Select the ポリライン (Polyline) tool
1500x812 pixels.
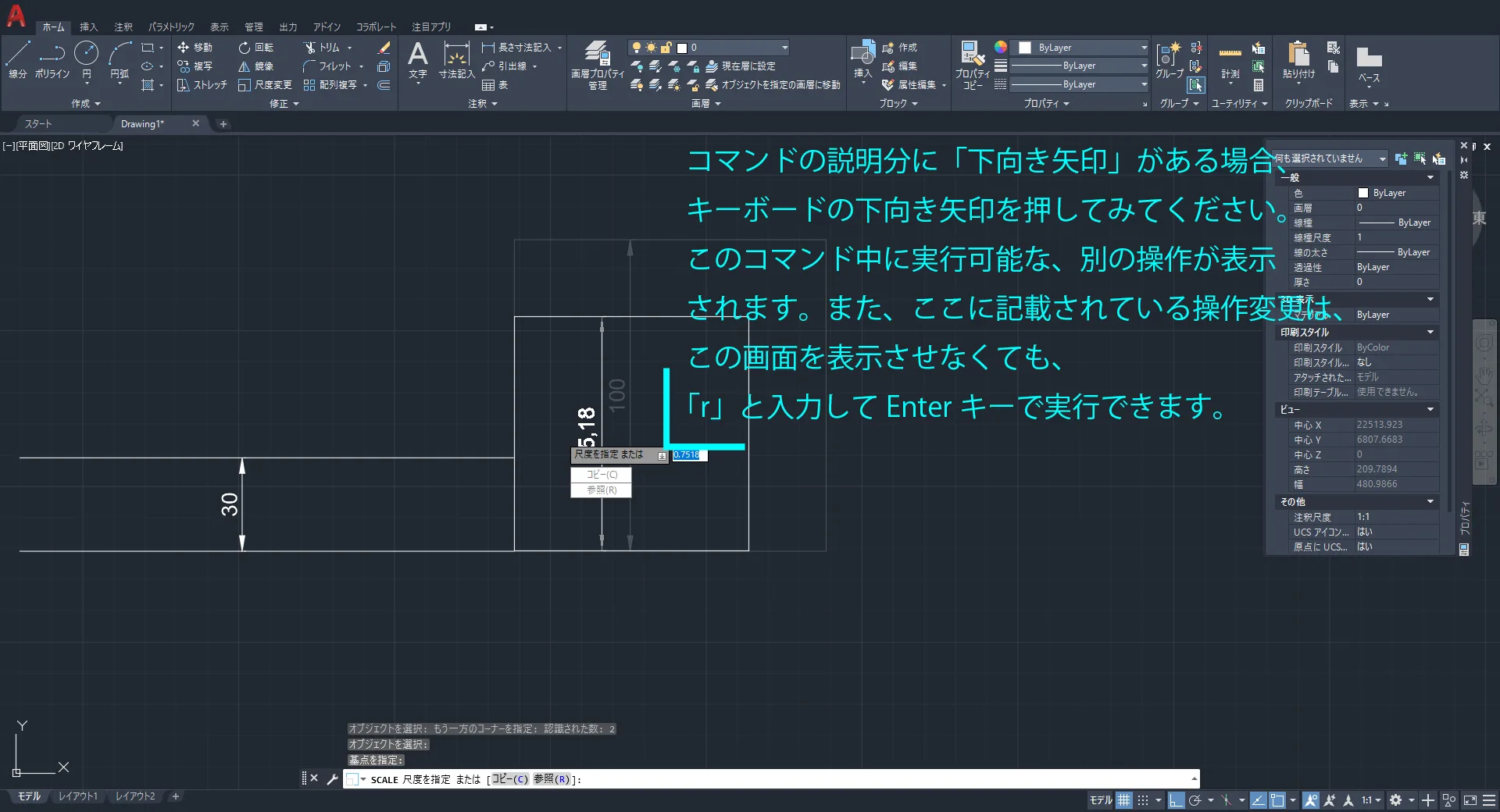(52, 59)
